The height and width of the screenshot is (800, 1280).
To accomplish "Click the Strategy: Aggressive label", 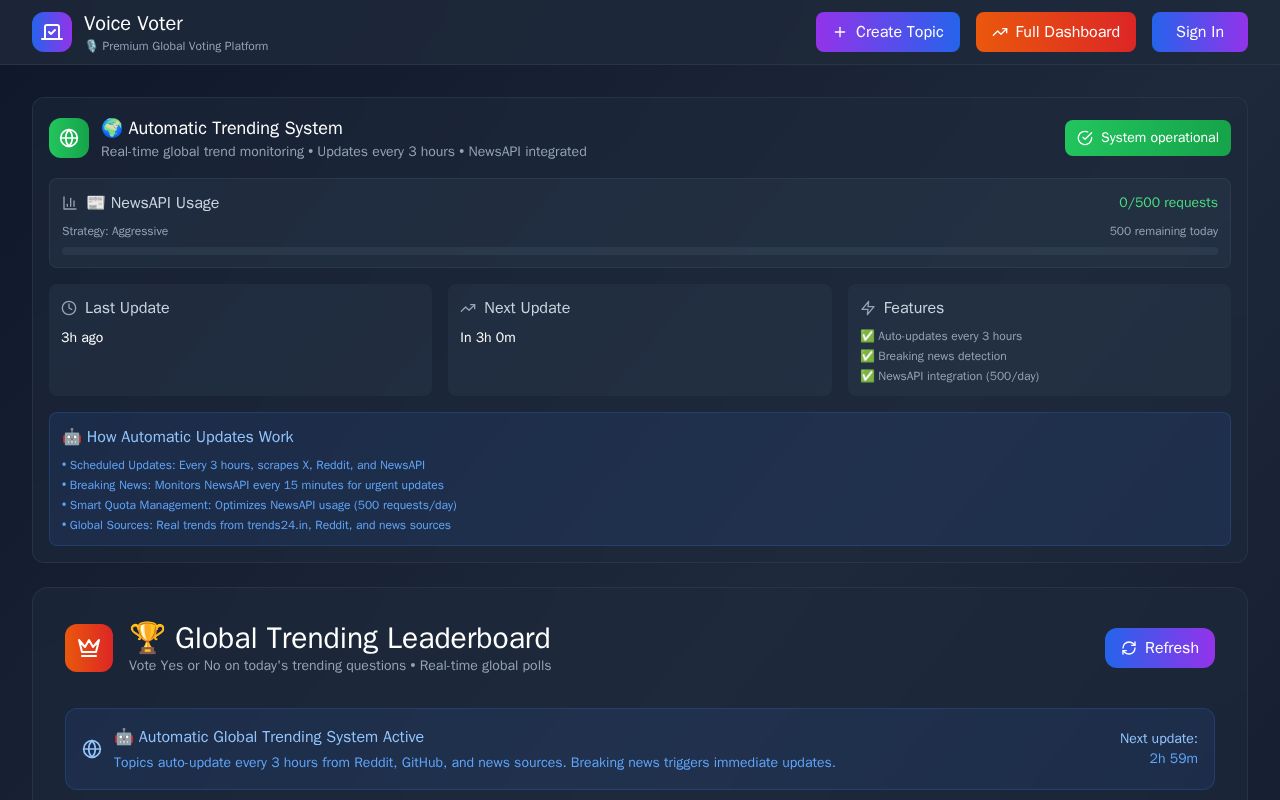I will pyautogui.click(x=115, y=231).
